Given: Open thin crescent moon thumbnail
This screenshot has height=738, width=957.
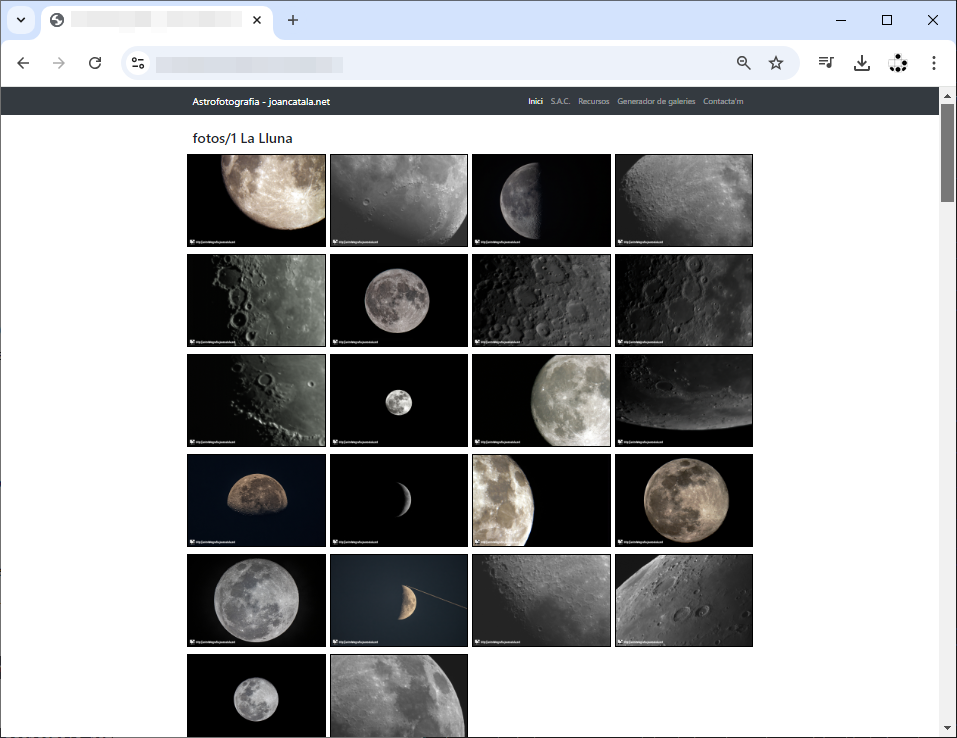Looking at the screenshot, I should 399,501.
